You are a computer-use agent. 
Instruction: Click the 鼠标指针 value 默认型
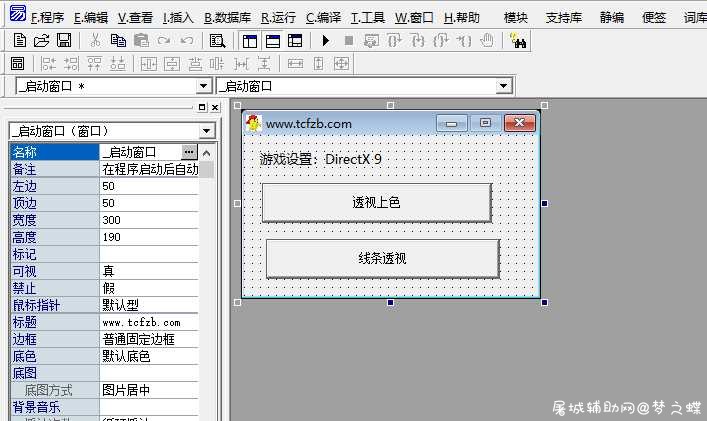click(149, 305)
